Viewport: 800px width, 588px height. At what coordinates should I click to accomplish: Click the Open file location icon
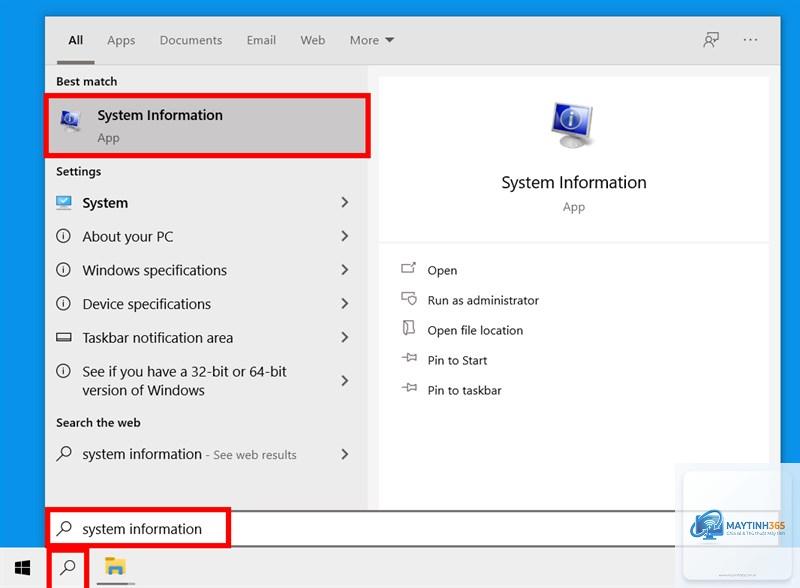409,328
